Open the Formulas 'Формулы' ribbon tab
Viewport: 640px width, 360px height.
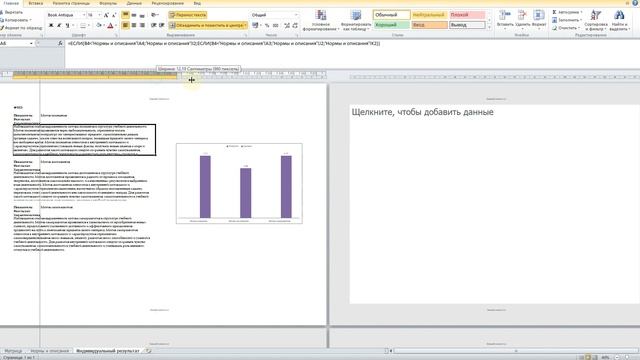point(108,3)
